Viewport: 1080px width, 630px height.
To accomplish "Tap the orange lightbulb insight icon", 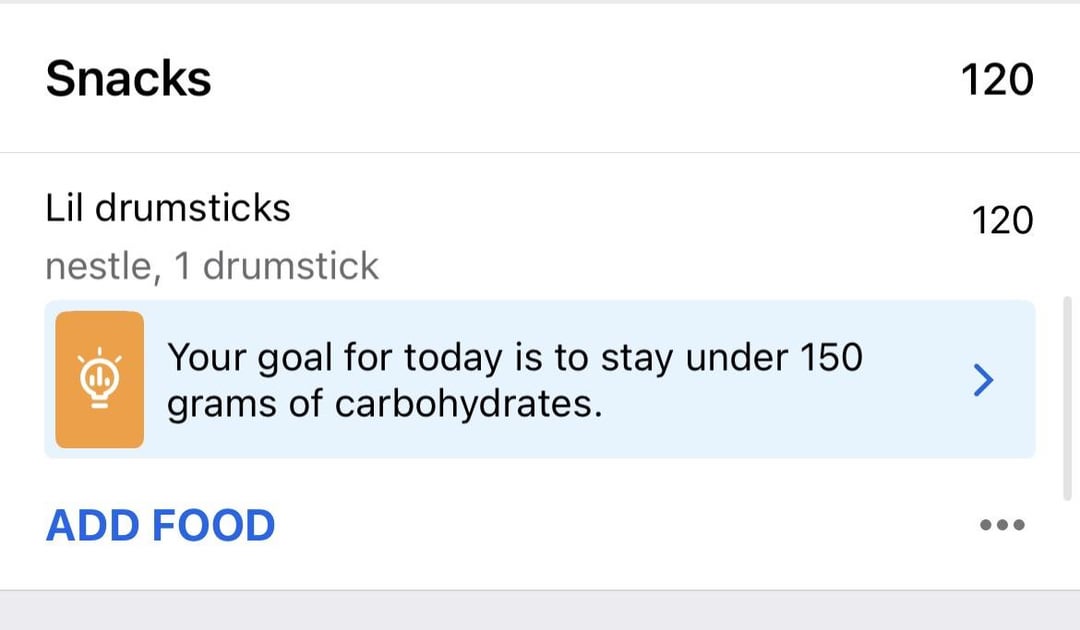I will pyautogui.click(x=99, y=379).
